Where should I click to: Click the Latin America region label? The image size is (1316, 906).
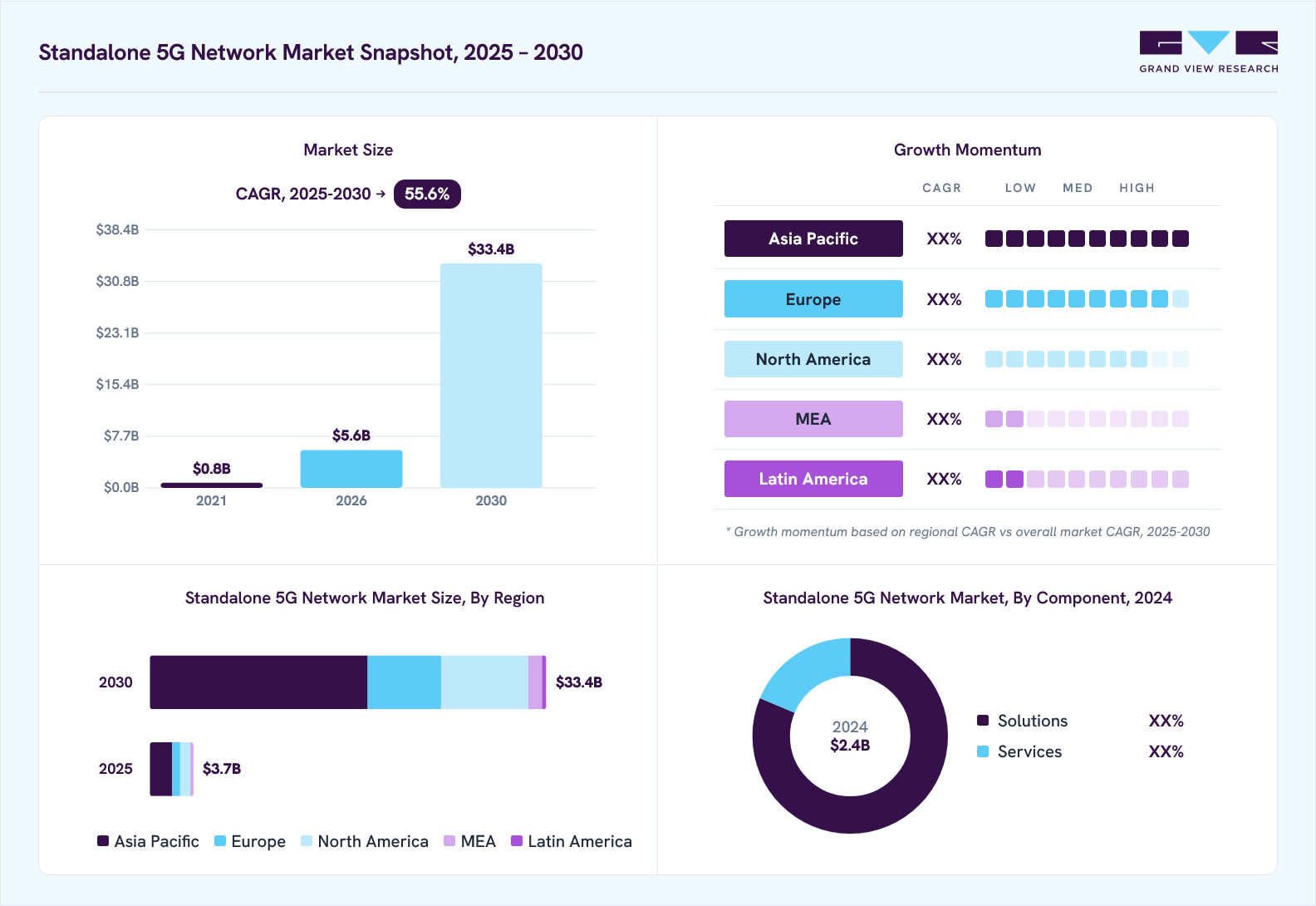(813, 479)
